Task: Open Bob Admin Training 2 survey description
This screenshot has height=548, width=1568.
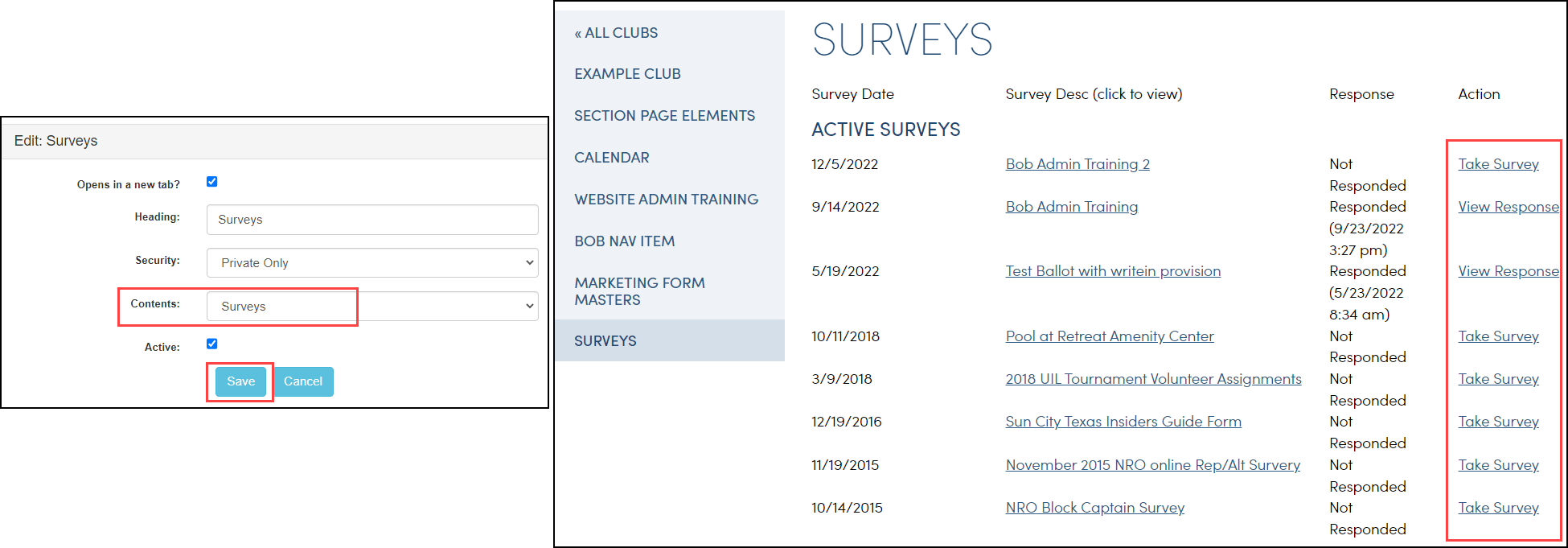Action: pos(1077,164)
